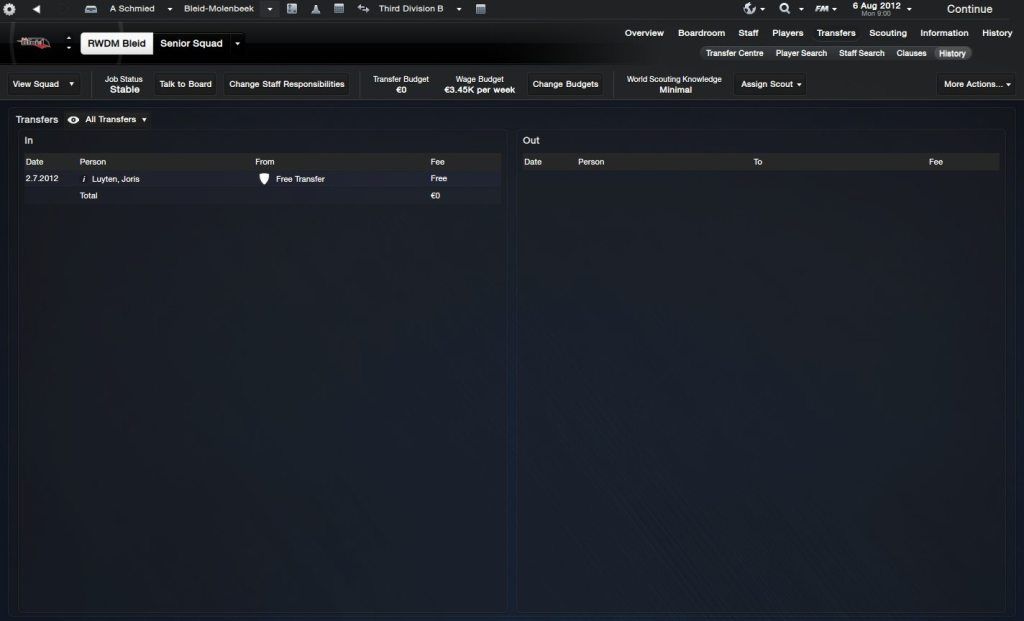The height and width of the screenshot is (621, 1024).
Task: Click the To column header
Action: pos(758,162)
